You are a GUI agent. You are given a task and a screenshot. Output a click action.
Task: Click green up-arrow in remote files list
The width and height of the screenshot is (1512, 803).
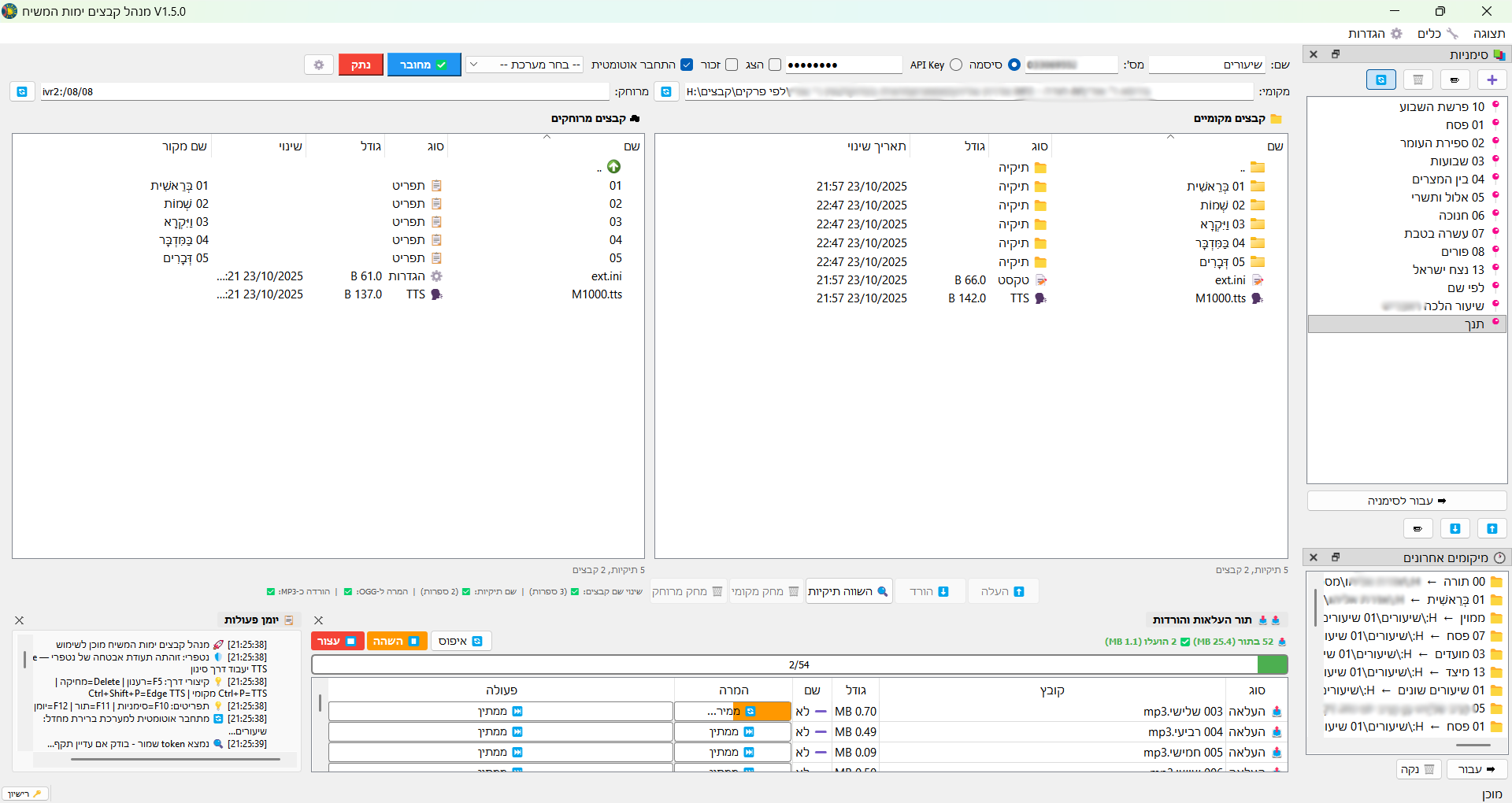coord(613,166)
